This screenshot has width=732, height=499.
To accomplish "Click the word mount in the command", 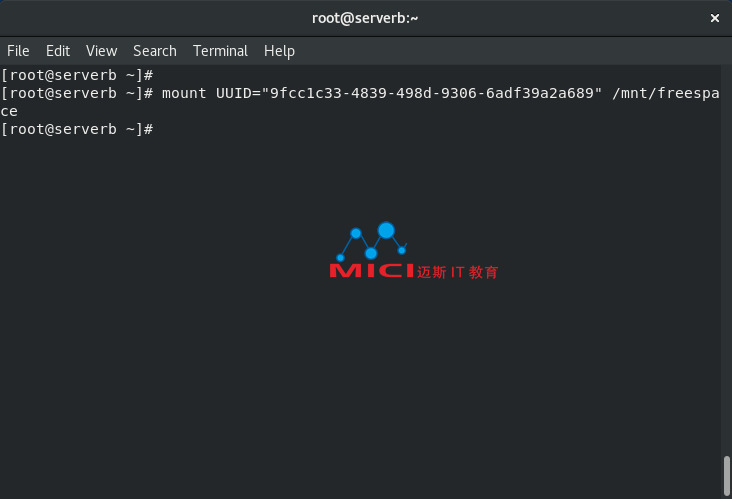I will pos(184,93).
